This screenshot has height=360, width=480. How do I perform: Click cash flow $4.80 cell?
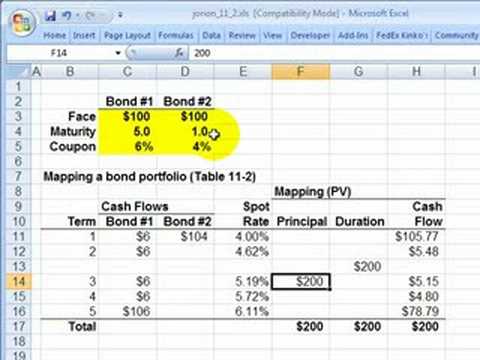(416, 296)
